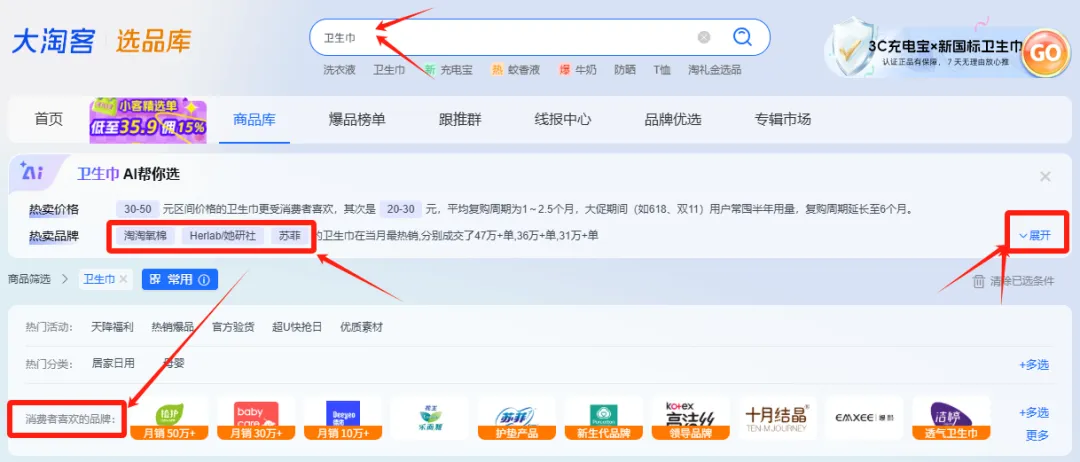The width and height of the screenshot is (1080, 462).
Task: Select the Herlab/她研社 brand tag
Action: pyautogui.click(x=222, y=235)
